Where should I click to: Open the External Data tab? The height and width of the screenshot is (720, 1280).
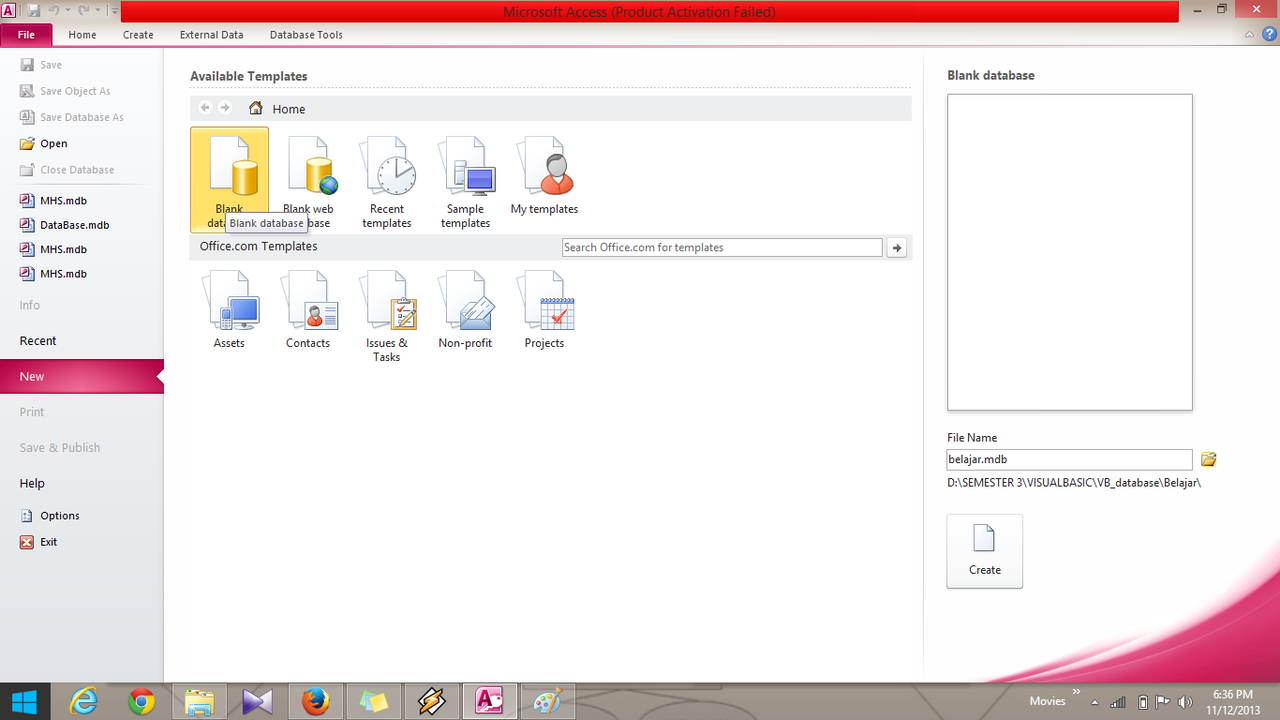tap(211, 35)
